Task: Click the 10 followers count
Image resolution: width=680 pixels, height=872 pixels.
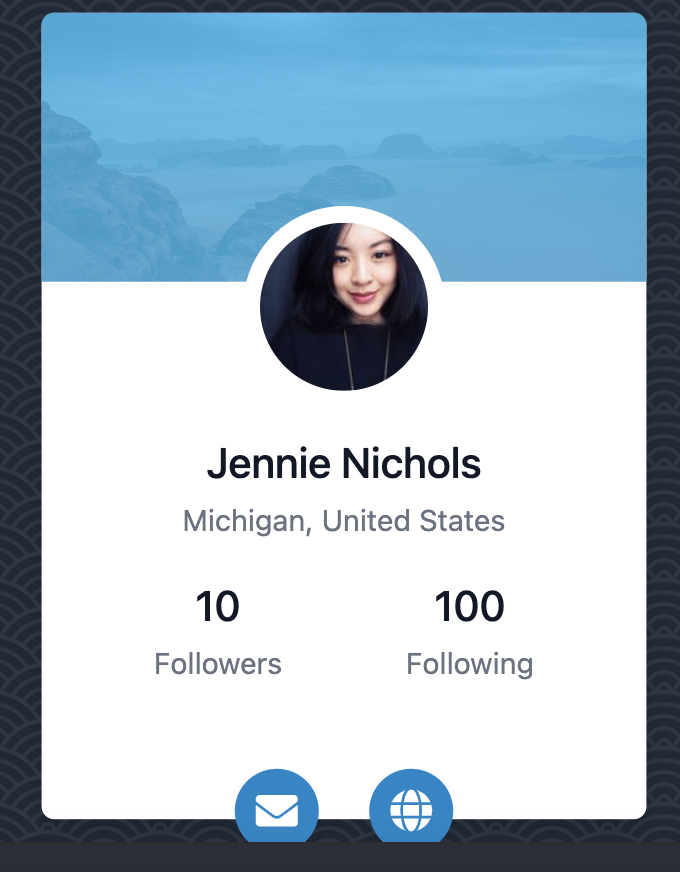Action: coord(217,607)
